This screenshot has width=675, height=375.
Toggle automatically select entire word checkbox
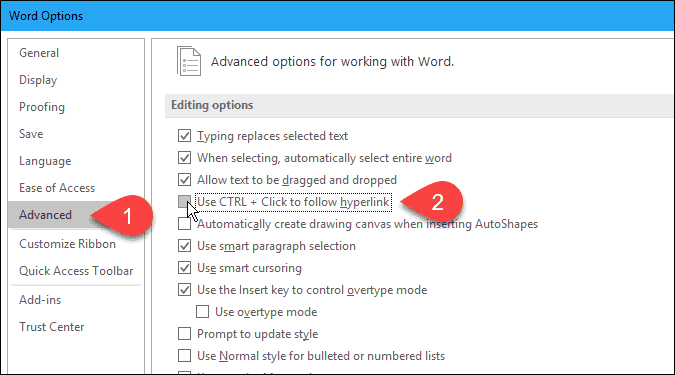[184, 158]
